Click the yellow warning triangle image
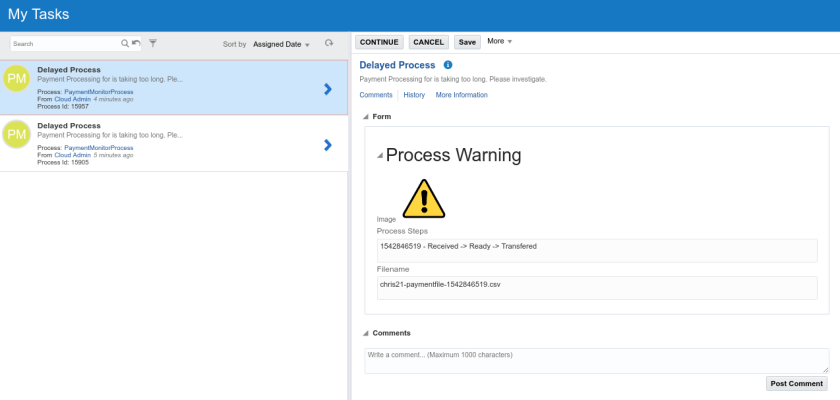This screenshot has height=400, width=840. [x=423, y=199]
